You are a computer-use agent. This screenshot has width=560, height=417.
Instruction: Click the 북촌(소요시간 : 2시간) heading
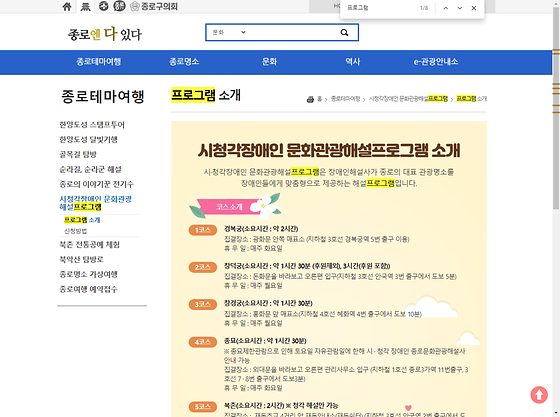coord(281,405)
